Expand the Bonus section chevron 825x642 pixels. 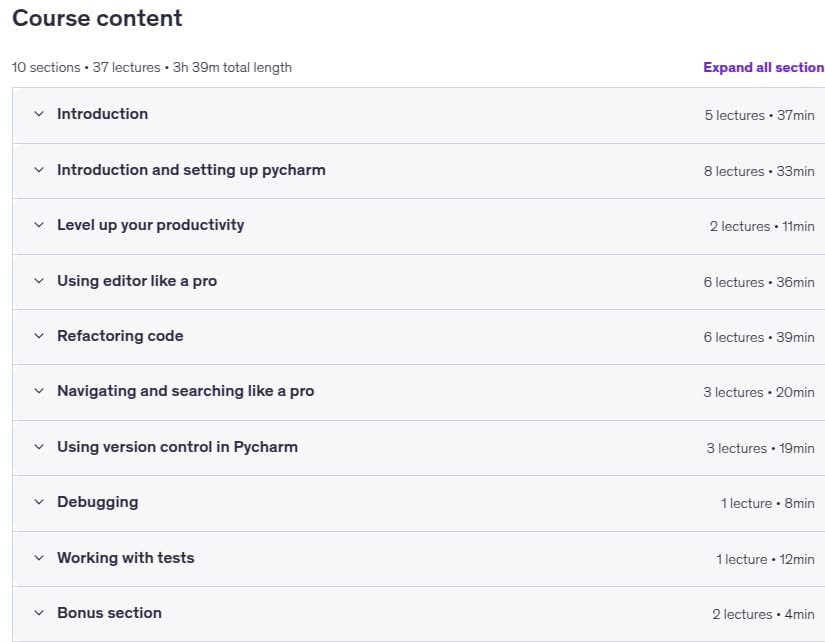[x=39, y=613]
